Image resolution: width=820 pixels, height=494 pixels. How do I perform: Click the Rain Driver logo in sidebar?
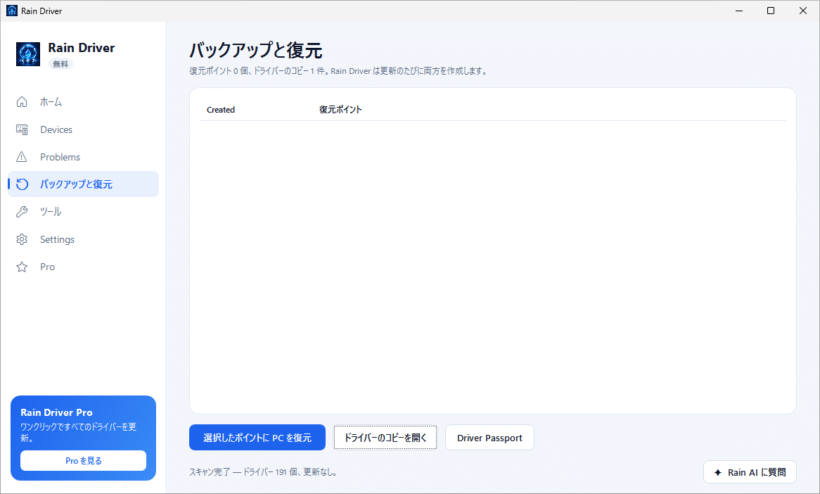coord(28,54)
